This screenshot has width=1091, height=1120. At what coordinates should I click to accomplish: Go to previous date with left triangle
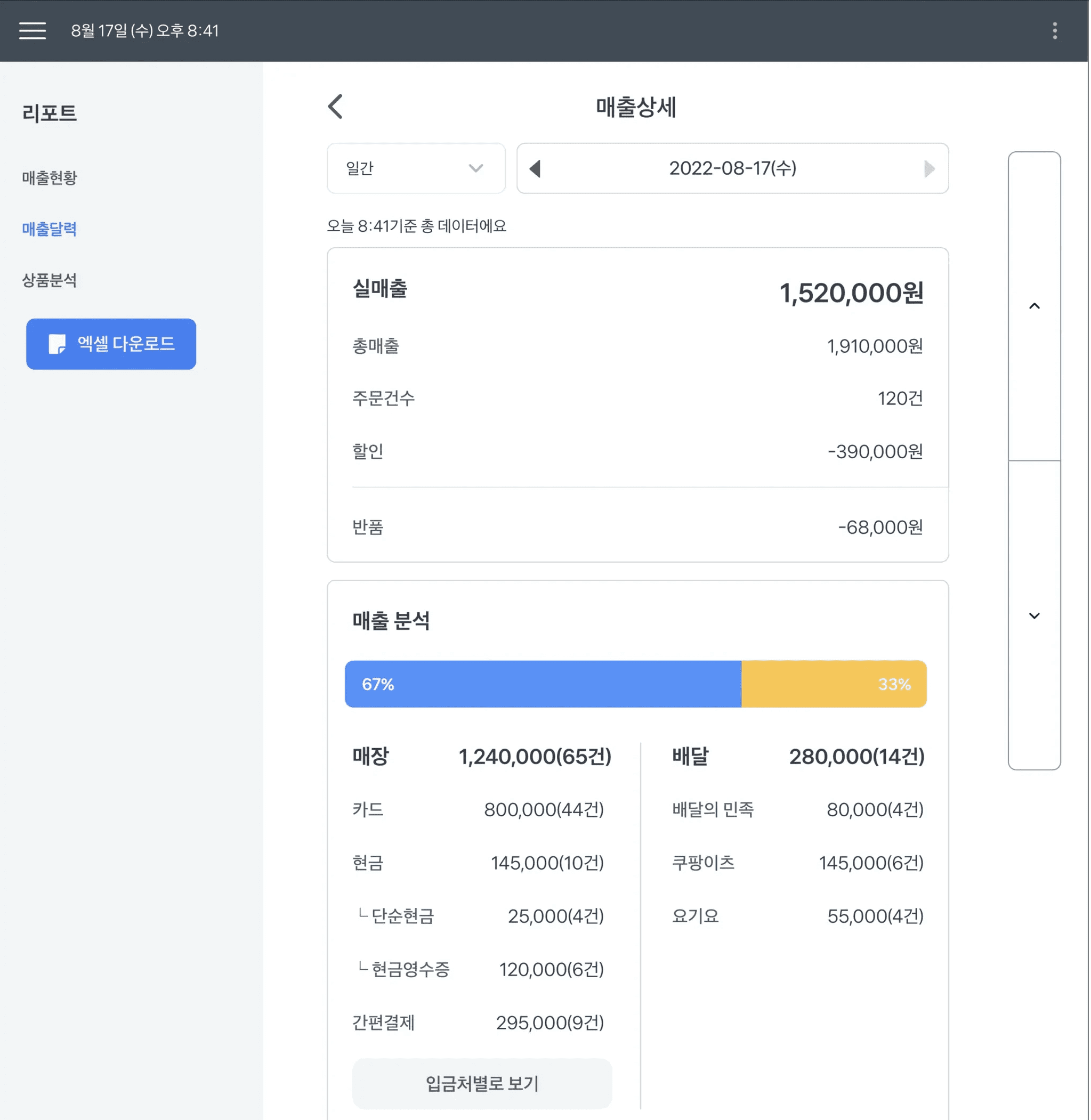click(x=535, y=168)
